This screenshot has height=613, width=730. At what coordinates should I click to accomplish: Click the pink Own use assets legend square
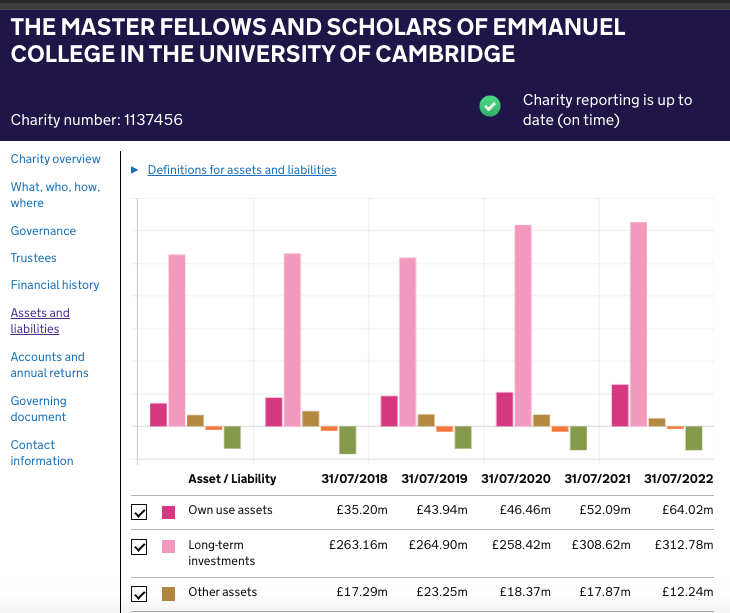(x=169, y=512)
